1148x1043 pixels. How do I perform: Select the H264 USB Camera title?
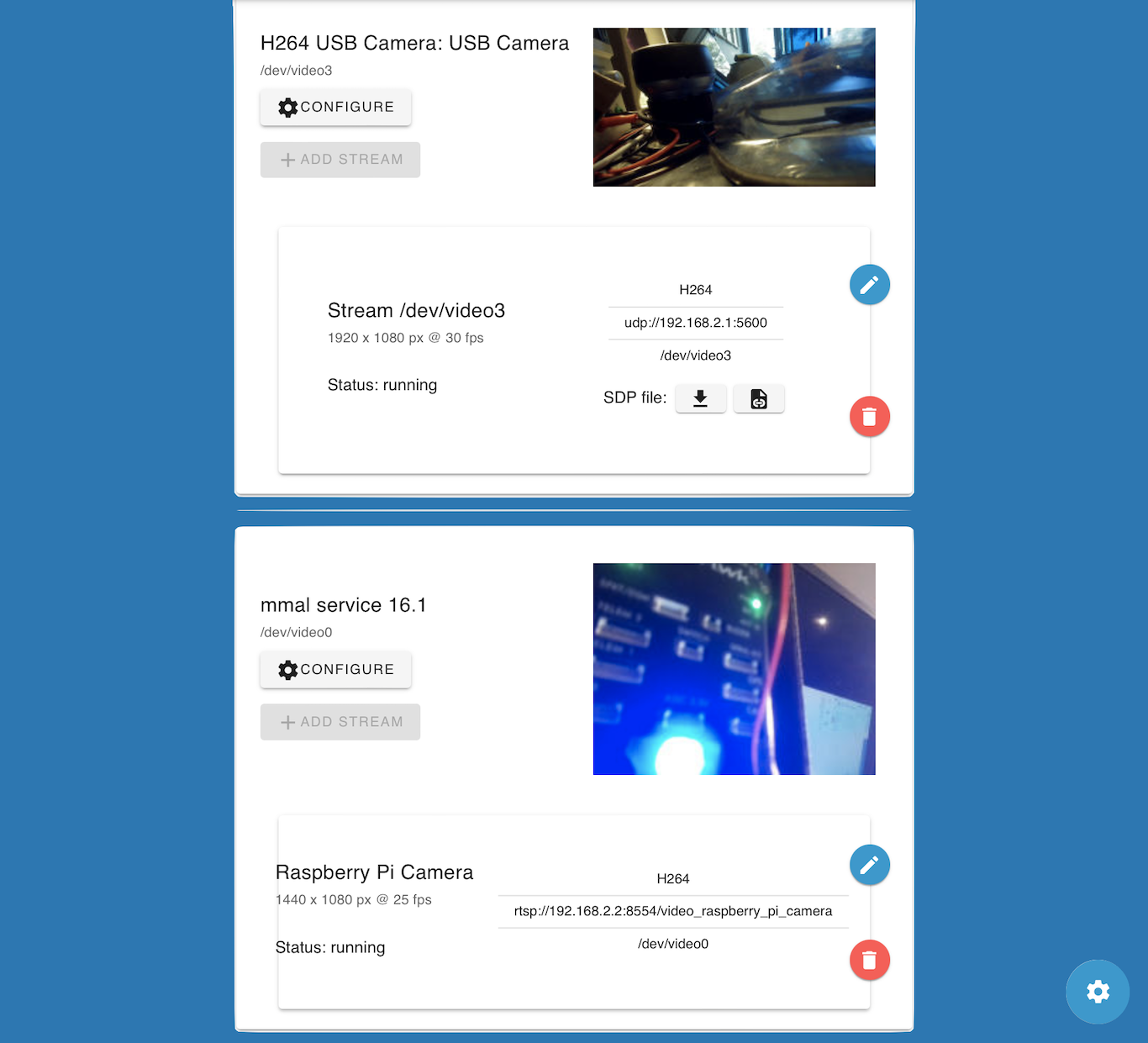(x=414, y=43)
